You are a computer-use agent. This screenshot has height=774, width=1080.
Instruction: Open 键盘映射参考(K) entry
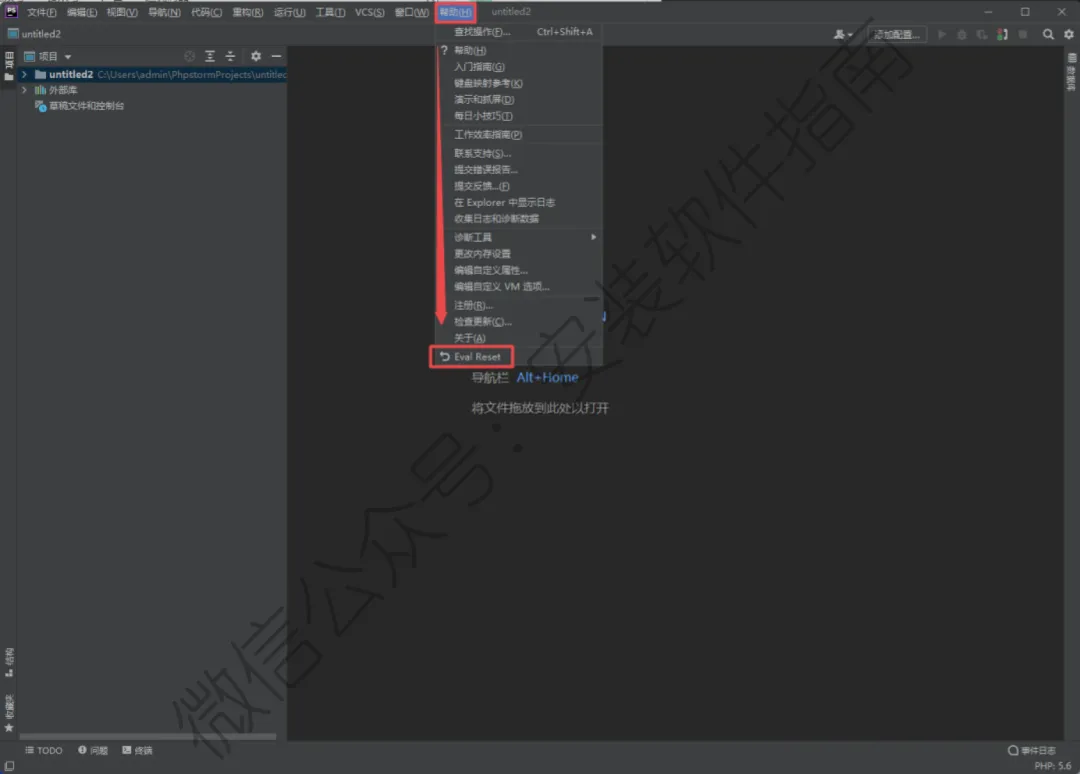point(519,83)
